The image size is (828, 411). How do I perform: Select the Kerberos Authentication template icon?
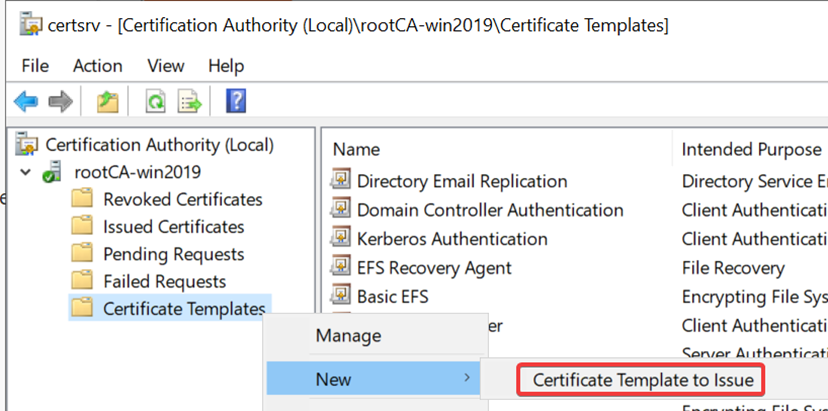[x=342, y=239]
